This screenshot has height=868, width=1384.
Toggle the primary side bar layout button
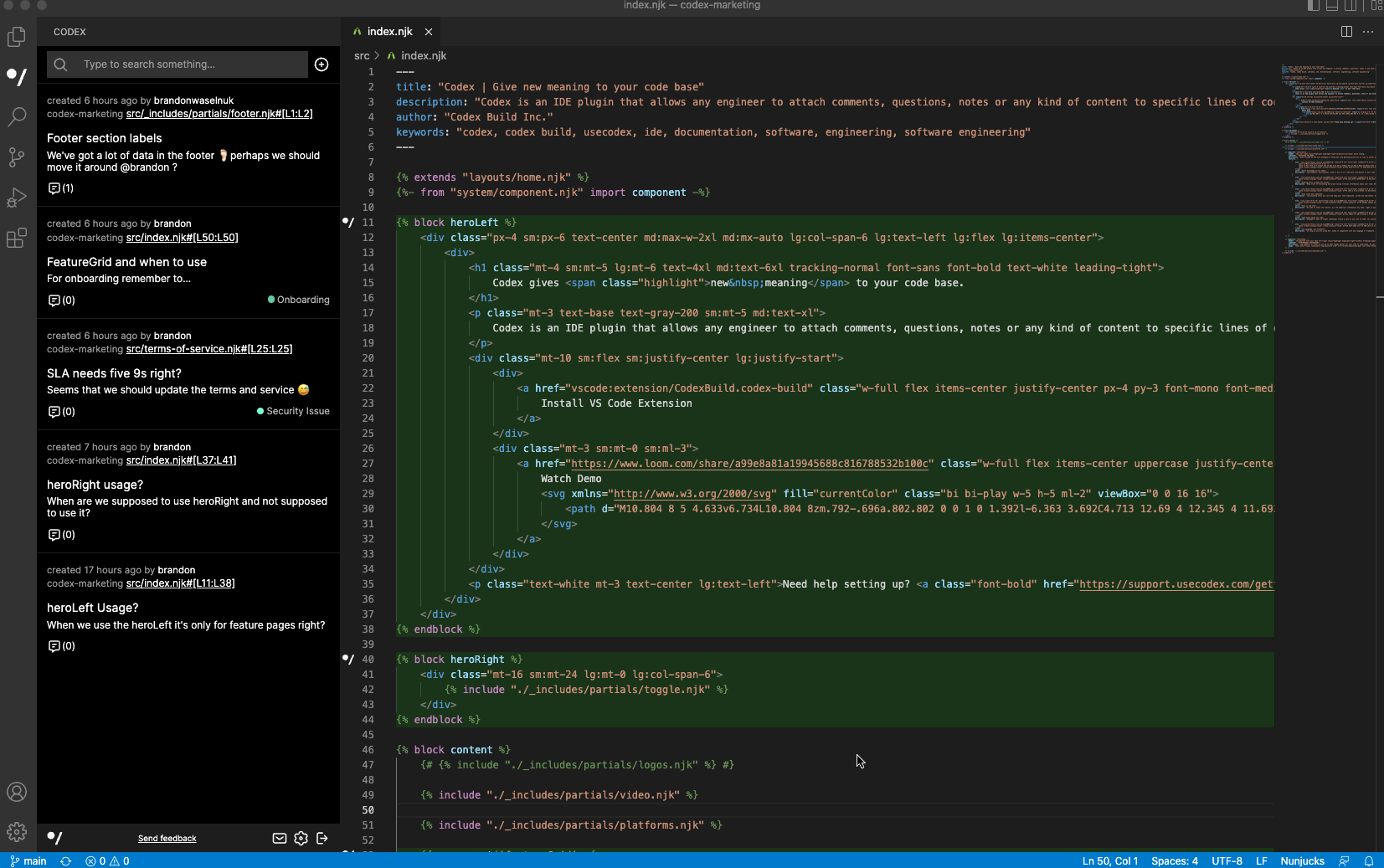click(1314, 6)
